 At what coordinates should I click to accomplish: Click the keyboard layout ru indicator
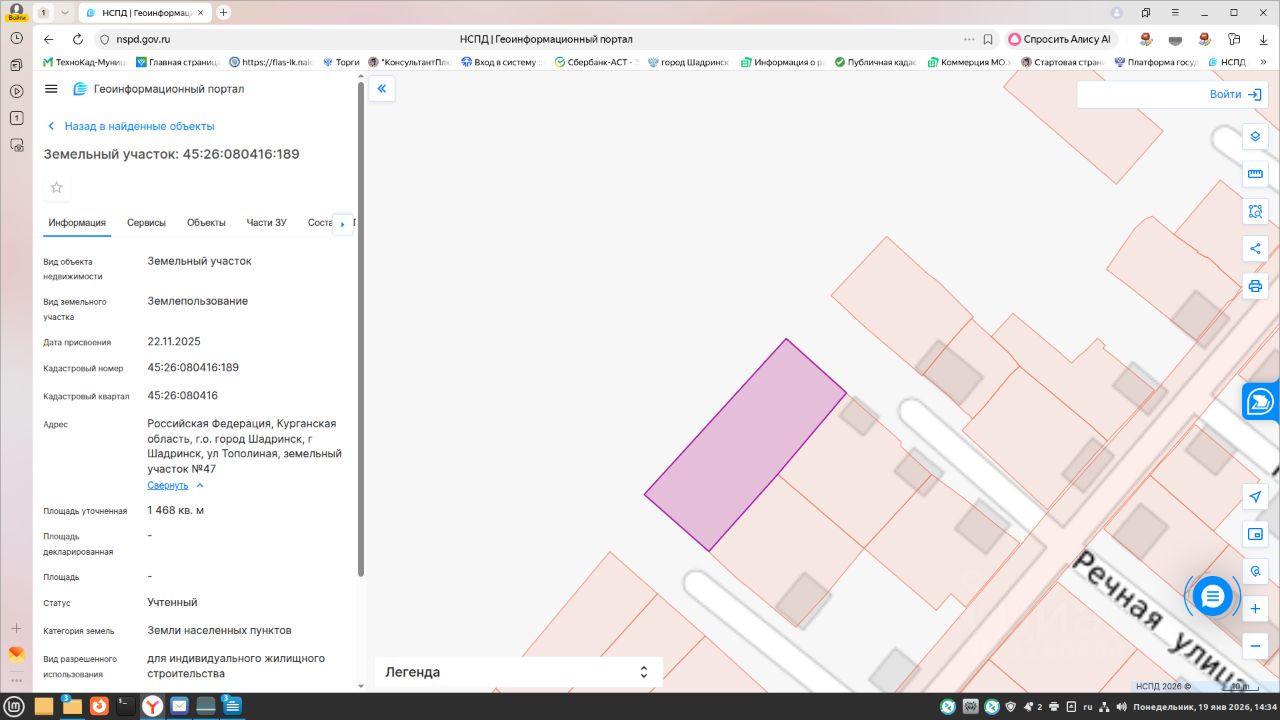tap(1087, 707)
